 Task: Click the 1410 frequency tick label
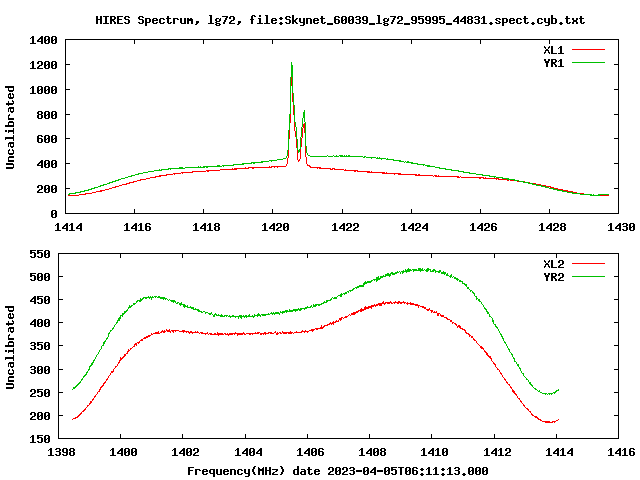pos(434,452)
